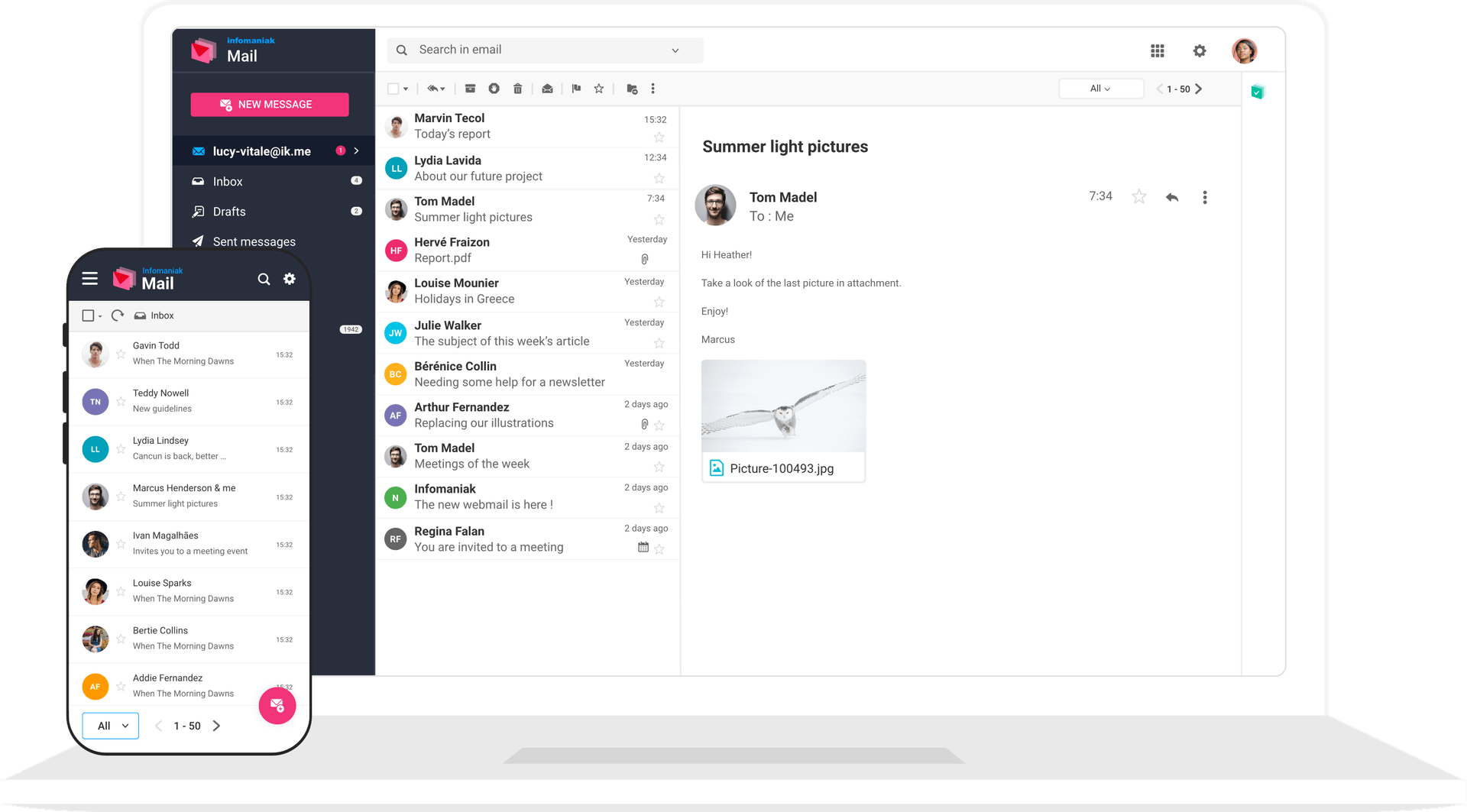The width and height of the screenshot is (1467, 812).
Task: Star Teddy Nowell email on phone
Action: (121, 401)
